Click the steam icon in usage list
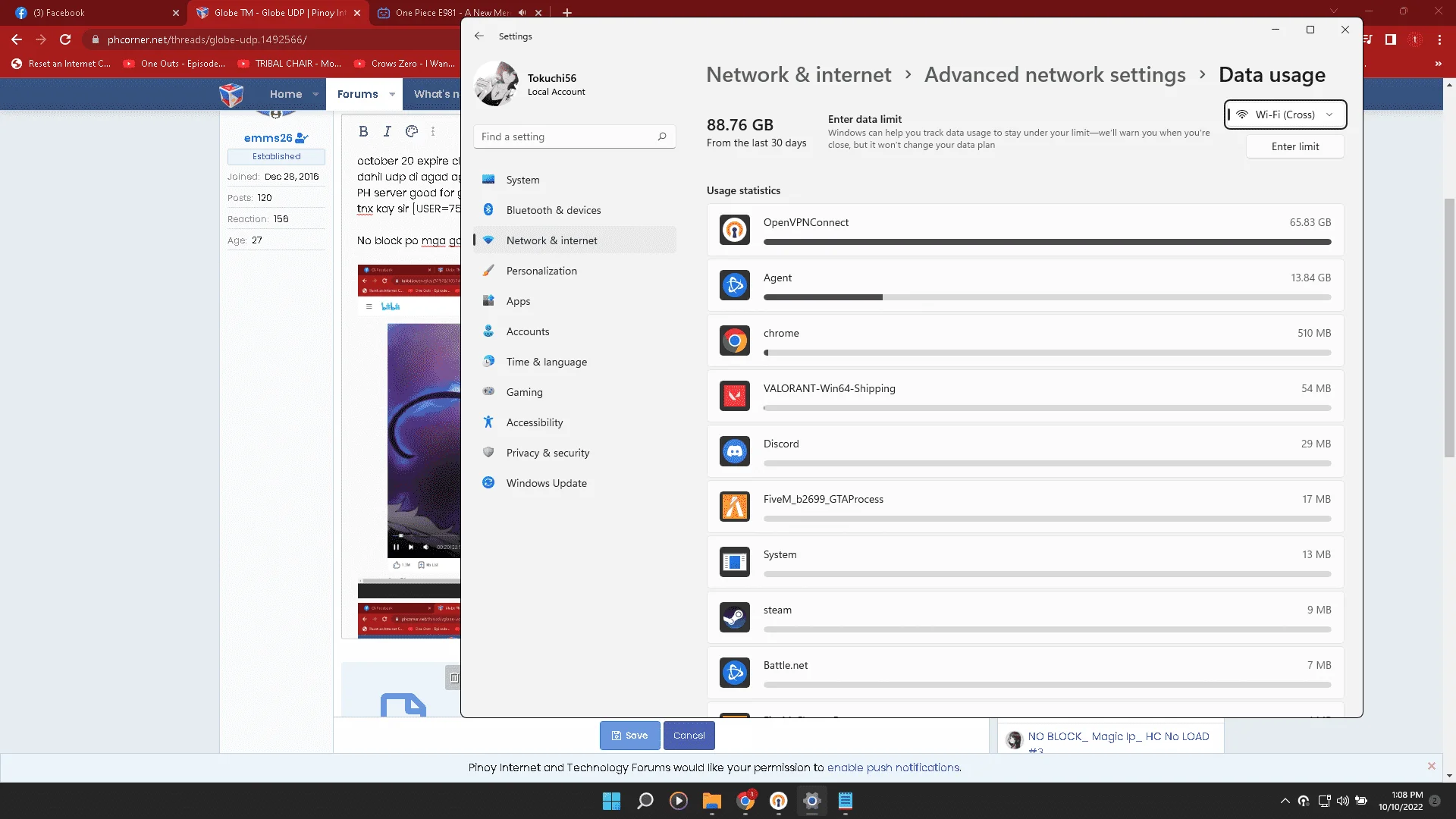This screenshot has height=819, width=1456. (x=734, y=617)
